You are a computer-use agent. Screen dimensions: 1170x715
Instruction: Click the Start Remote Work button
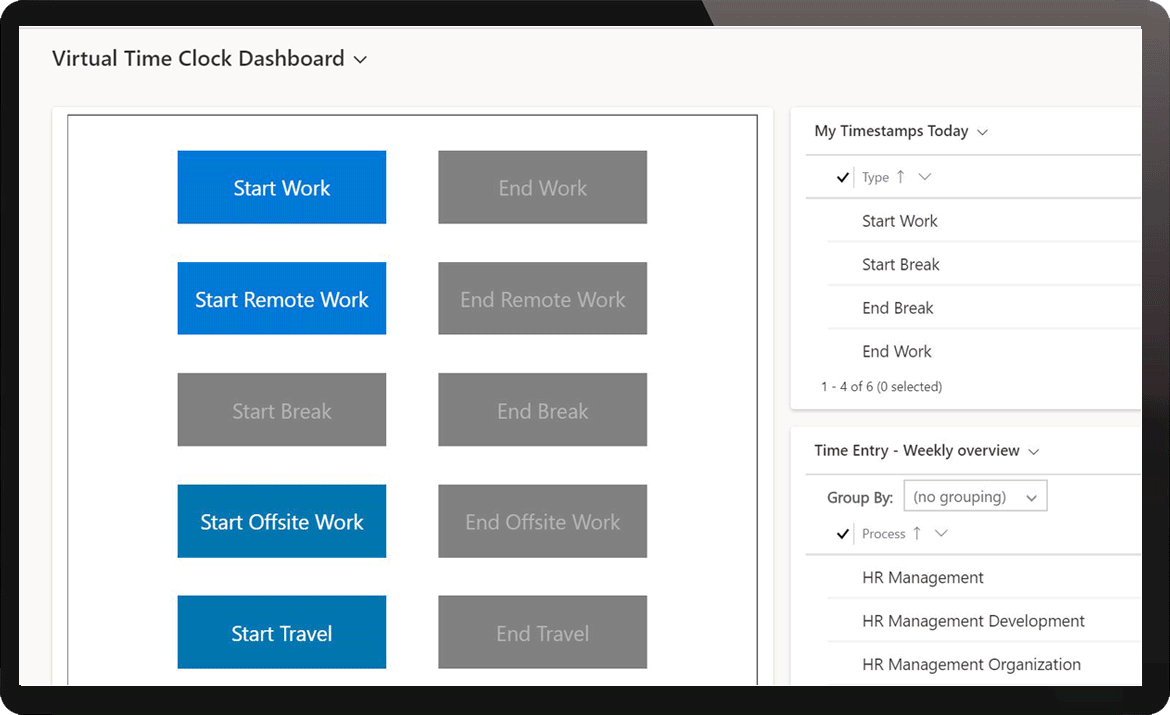click(281, 298)
